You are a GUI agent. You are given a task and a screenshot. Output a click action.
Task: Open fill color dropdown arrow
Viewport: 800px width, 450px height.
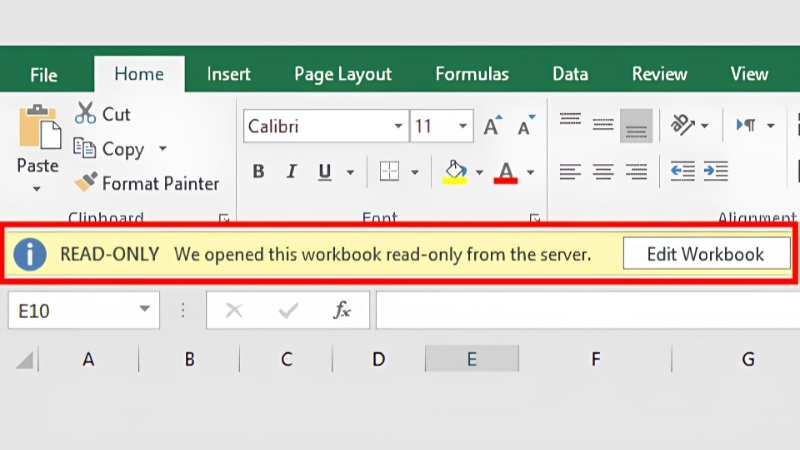[479, 172]
